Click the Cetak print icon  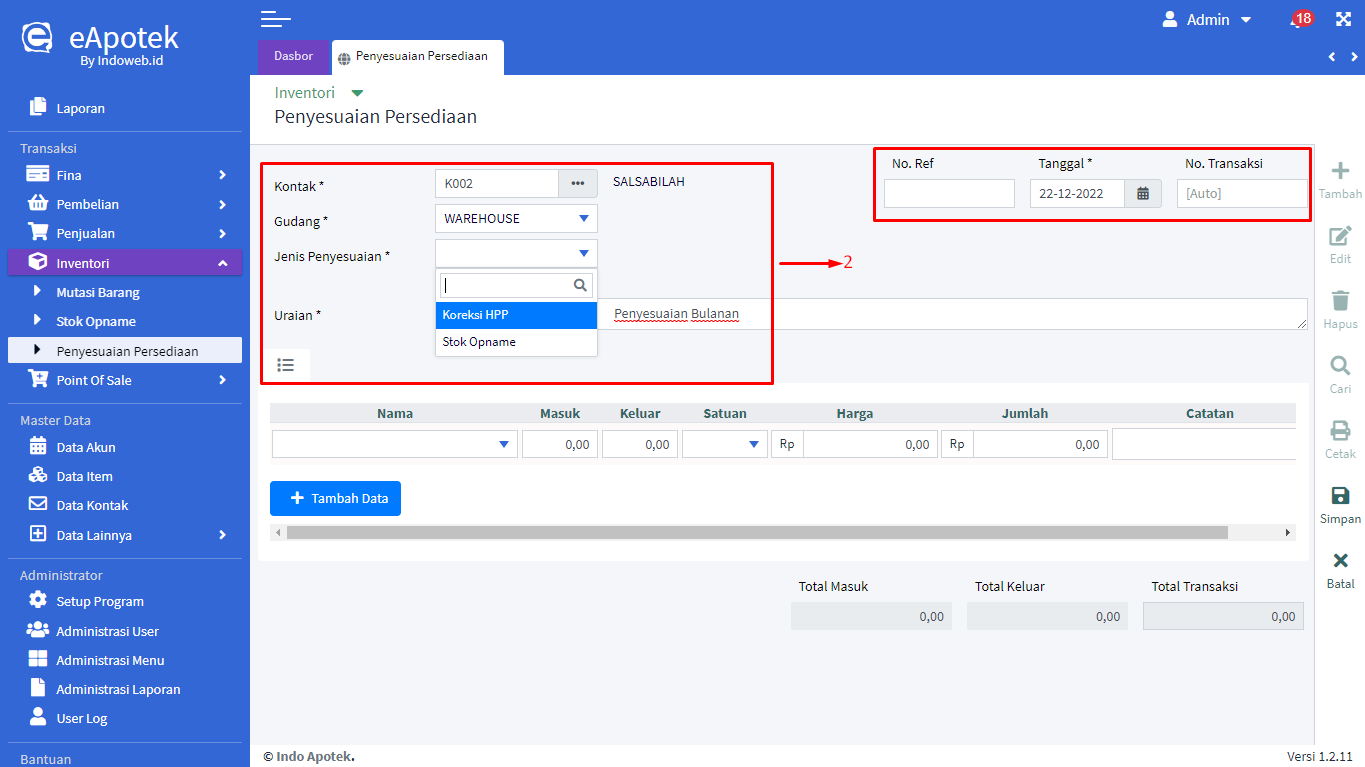click(x=1340, y=431)
